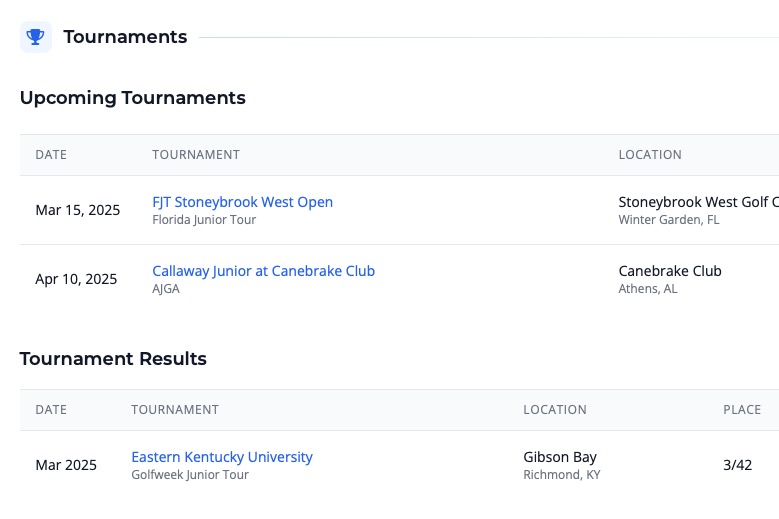Click LOCATION column header in Upcoming Tournaments

pyautogui.click(x=650, y=155)
